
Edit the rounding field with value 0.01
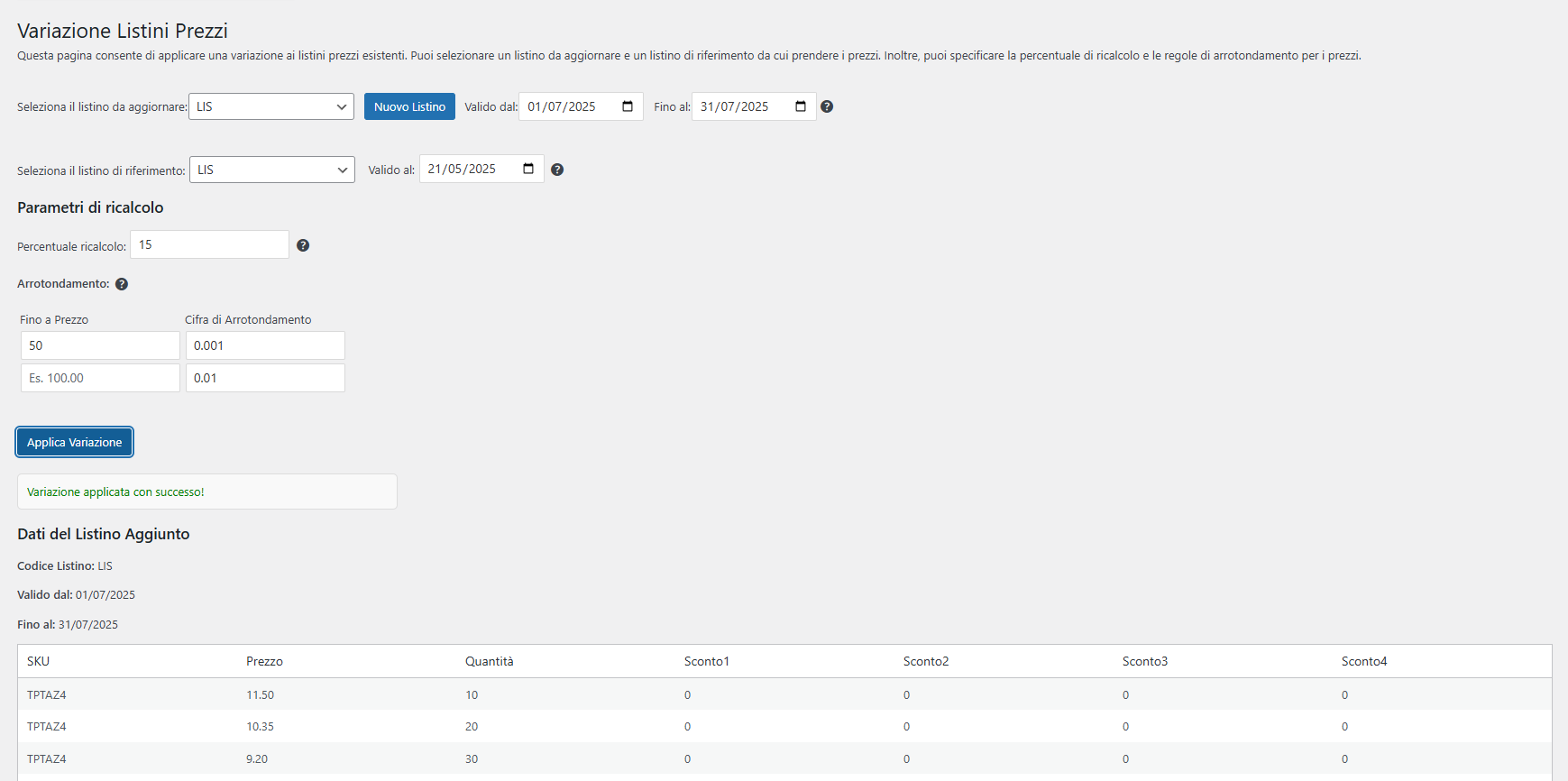pos(265,378)
